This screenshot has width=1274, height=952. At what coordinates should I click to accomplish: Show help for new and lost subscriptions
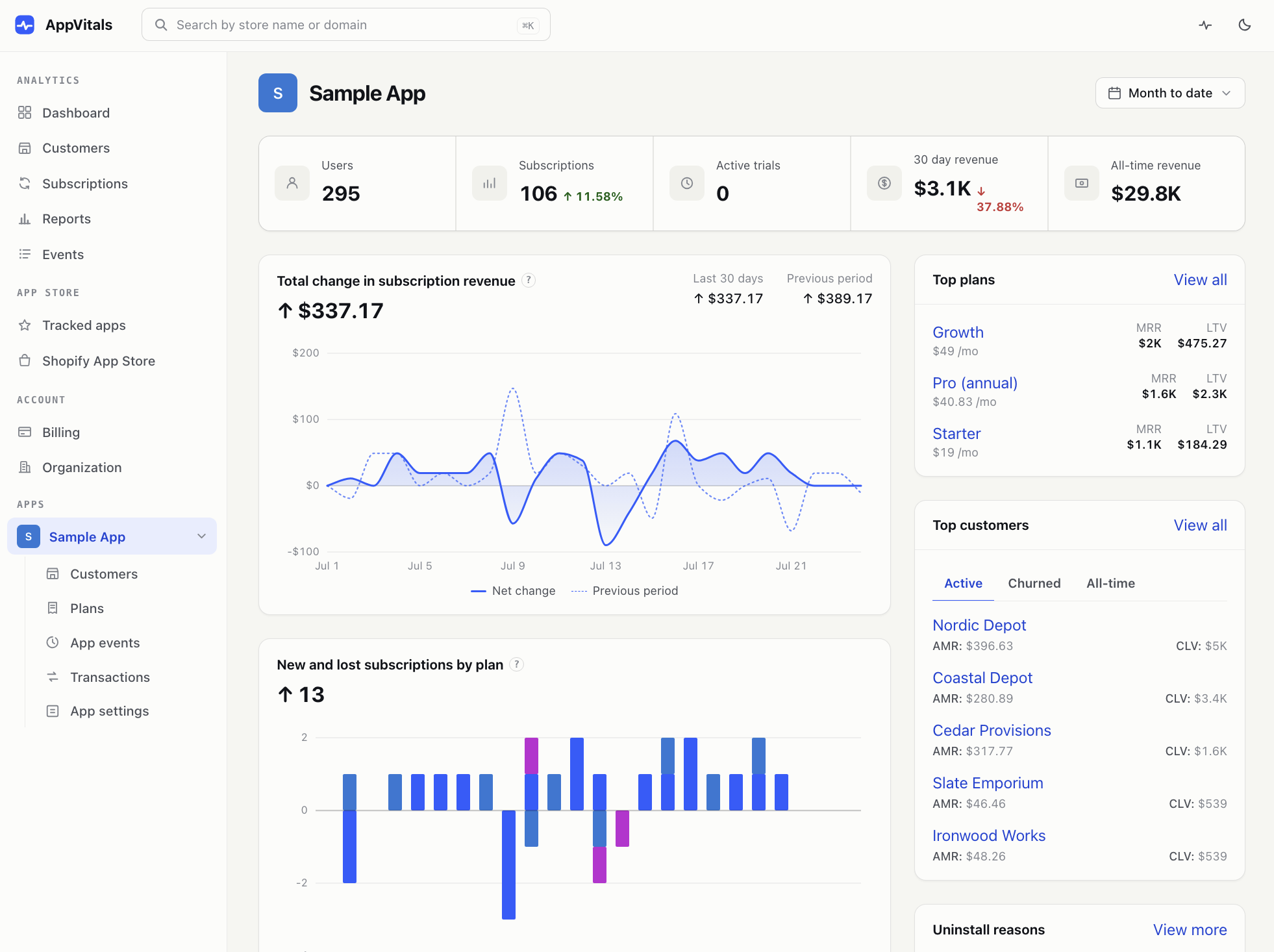pyautogui.click(x=516, y=664)
